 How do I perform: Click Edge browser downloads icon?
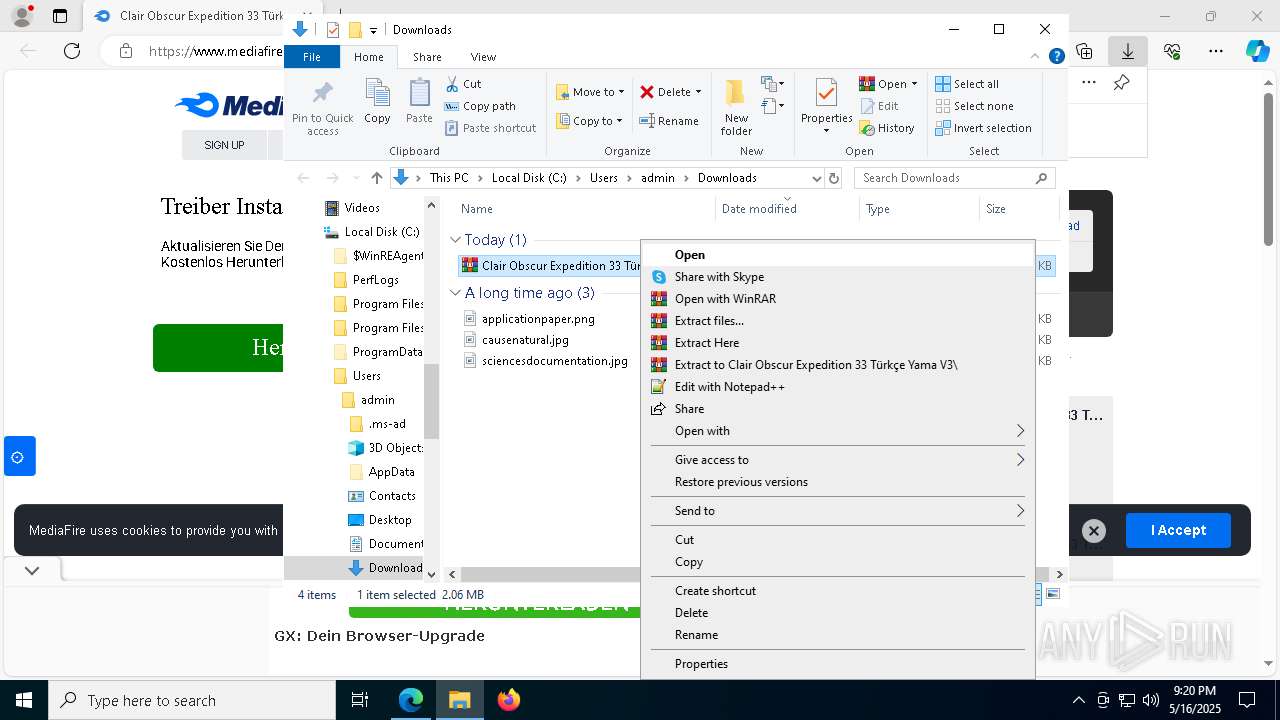1128,51
